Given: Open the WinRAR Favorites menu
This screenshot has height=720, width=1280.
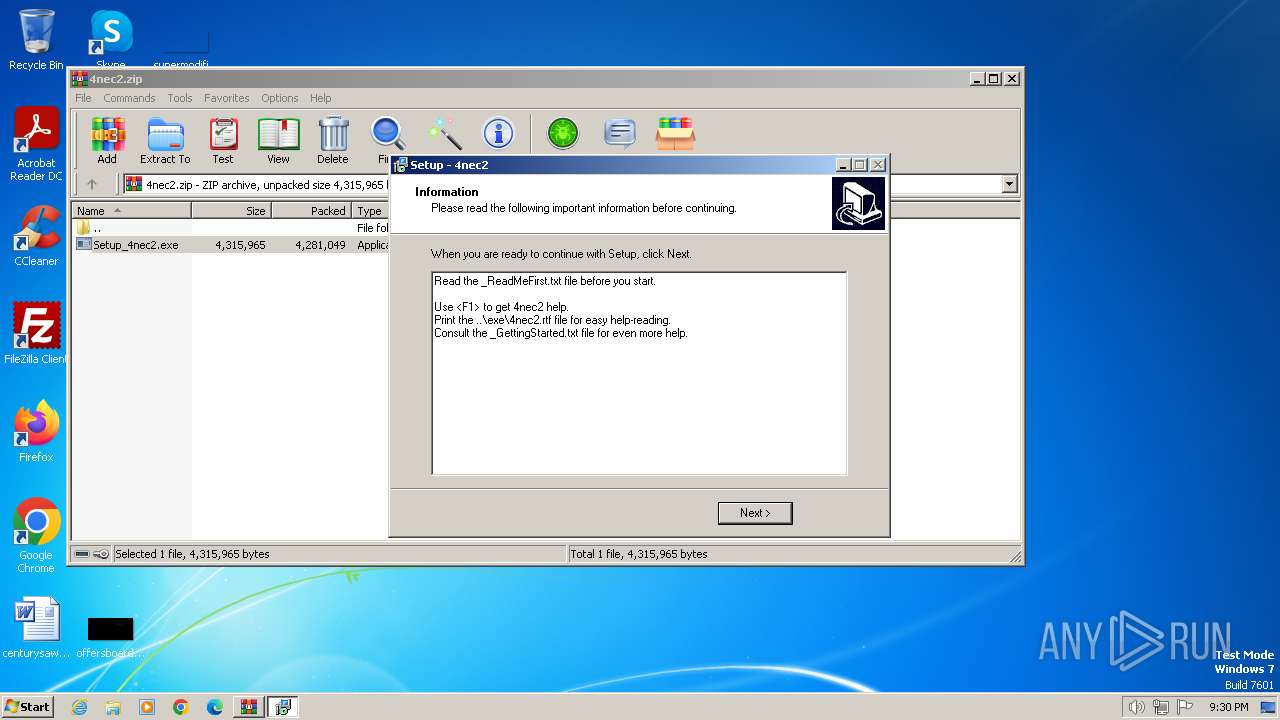Looking at the screenshot, I should 227,98.
